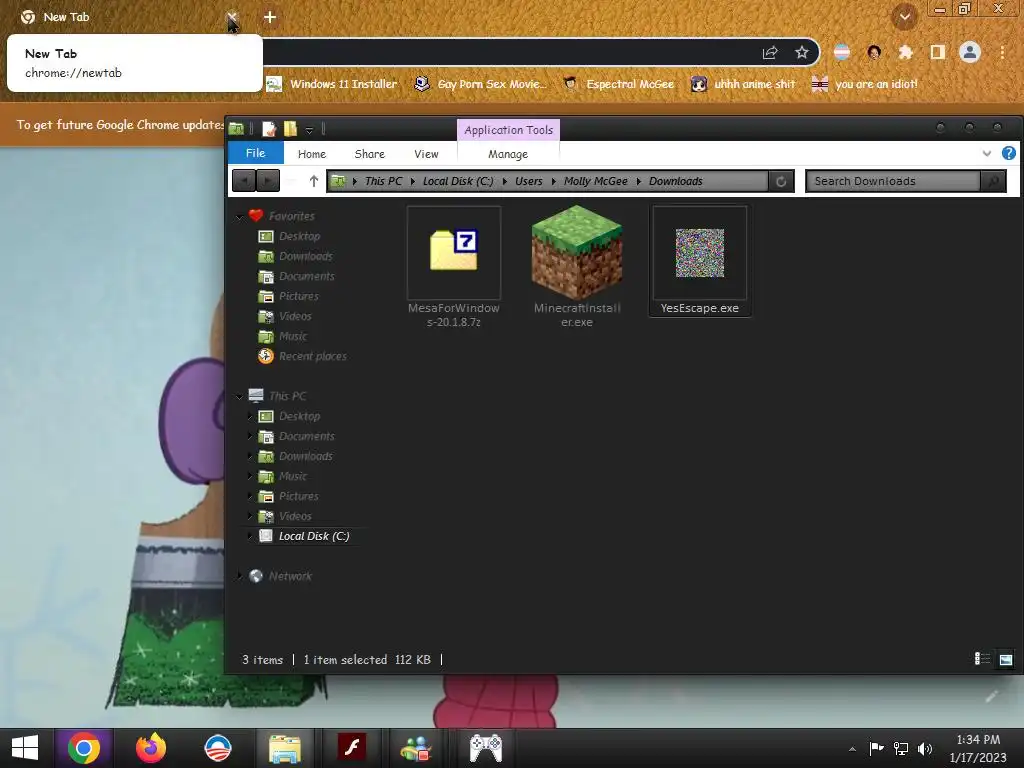Launch Flash Player from the taskbar

point(351,748)
